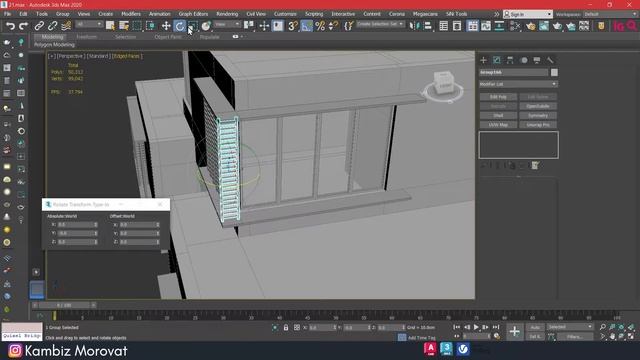Click the OpenSubdiv modifier button
The image size is (640, 360).
pos(538,106)
